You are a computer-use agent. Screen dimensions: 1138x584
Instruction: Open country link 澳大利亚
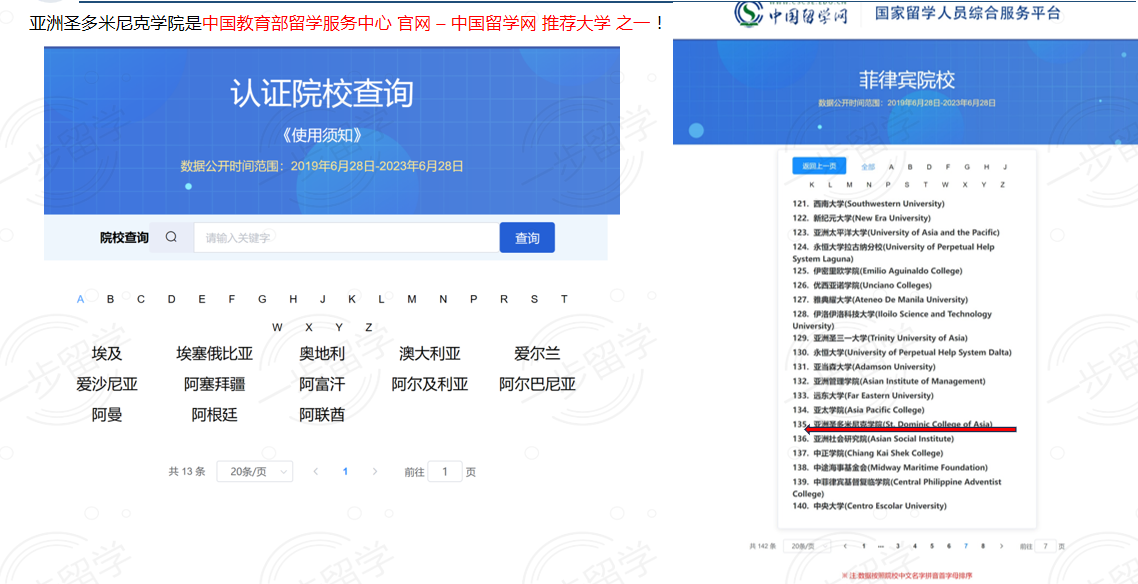429,353
